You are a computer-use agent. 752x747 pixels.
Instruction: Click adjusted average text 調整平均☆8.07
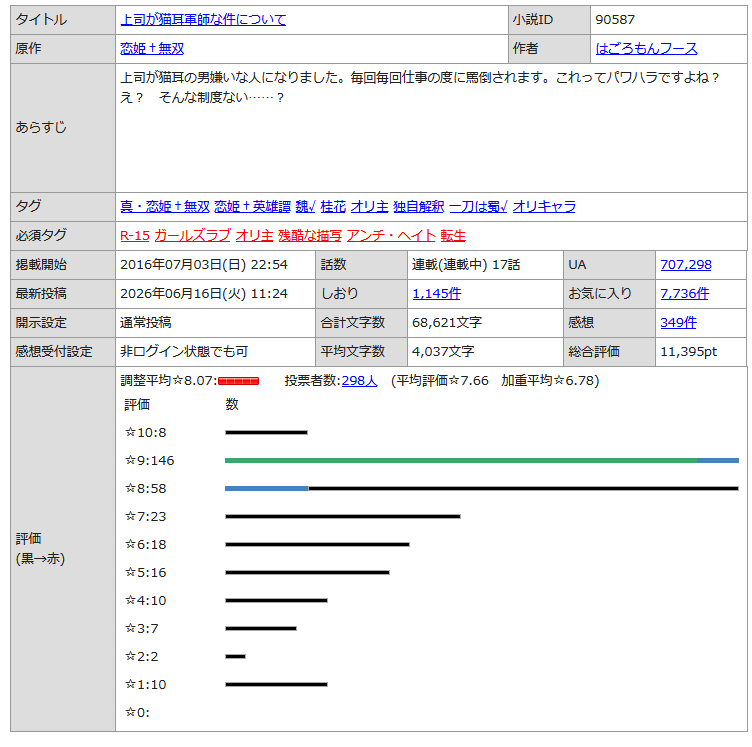coord(168,381)
